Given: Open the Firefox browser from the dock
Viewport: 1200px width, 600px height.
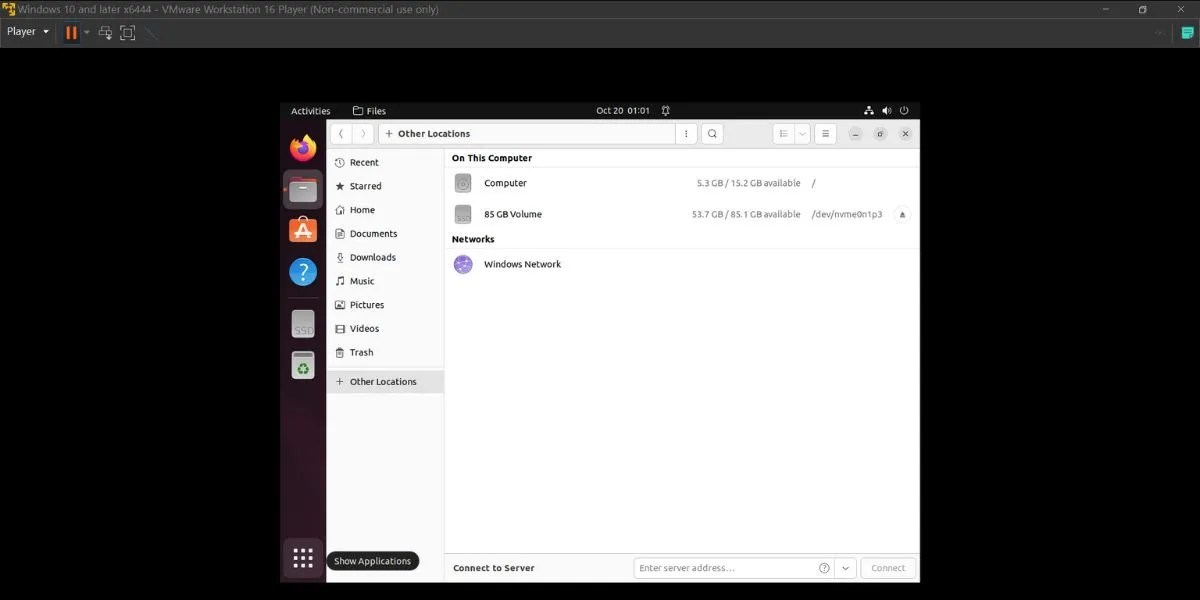Looking at the screenshot, I should [x=302, y=147].
